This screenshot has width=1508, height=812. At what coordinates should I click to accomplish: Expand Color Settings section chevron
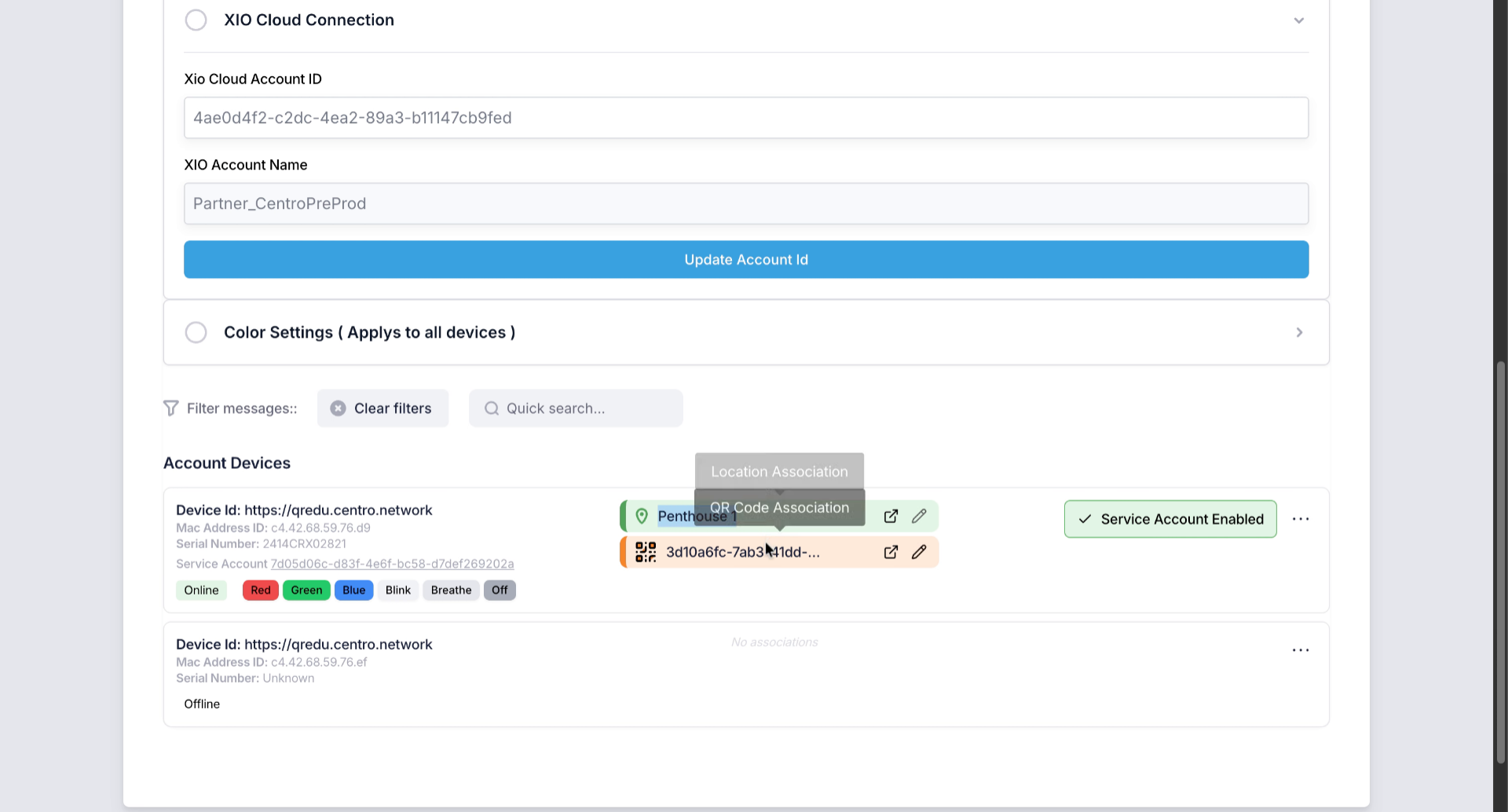(1299, 332)
